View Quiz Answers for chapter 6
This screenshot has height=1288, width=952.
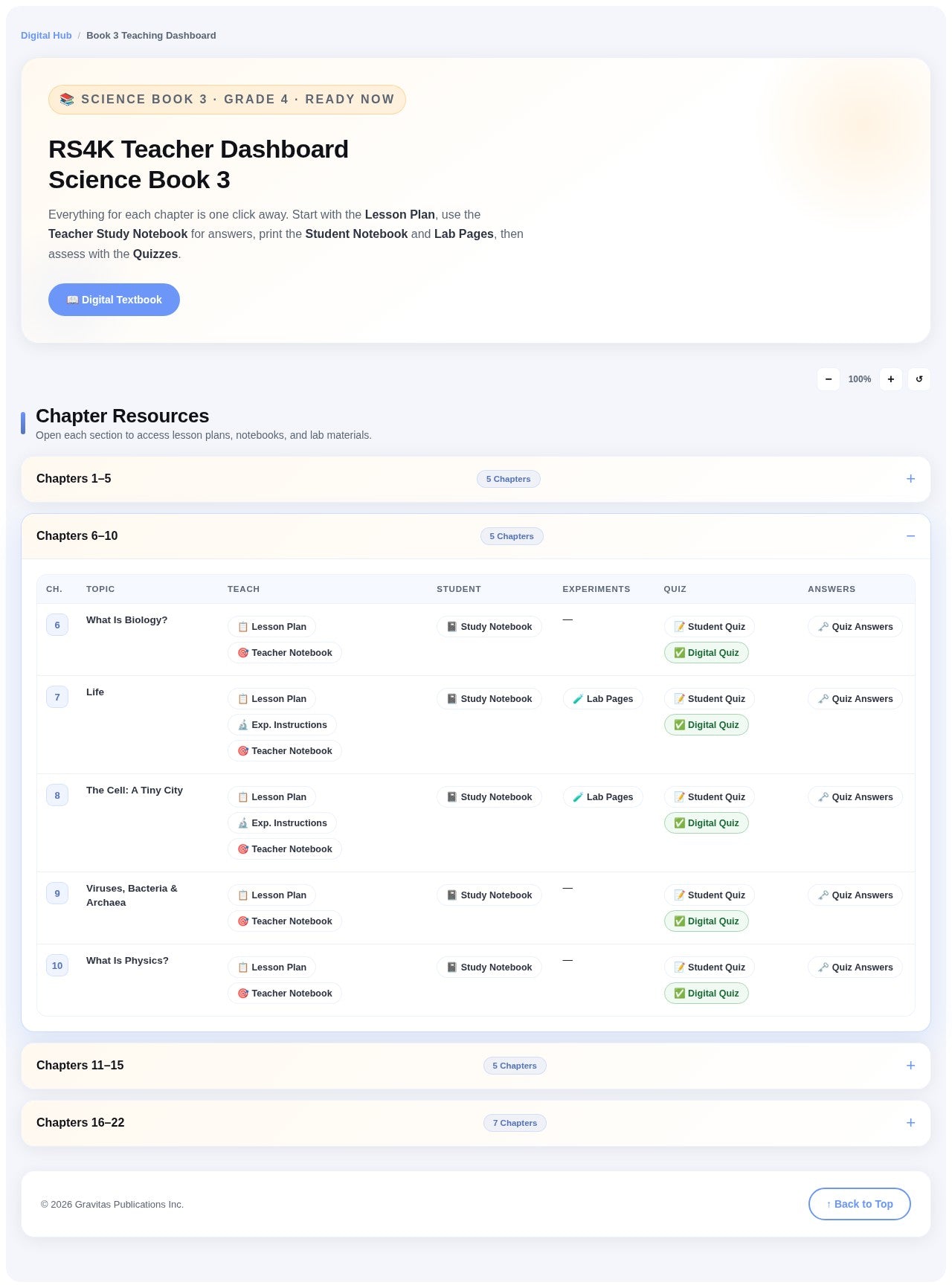coord(855,627)
